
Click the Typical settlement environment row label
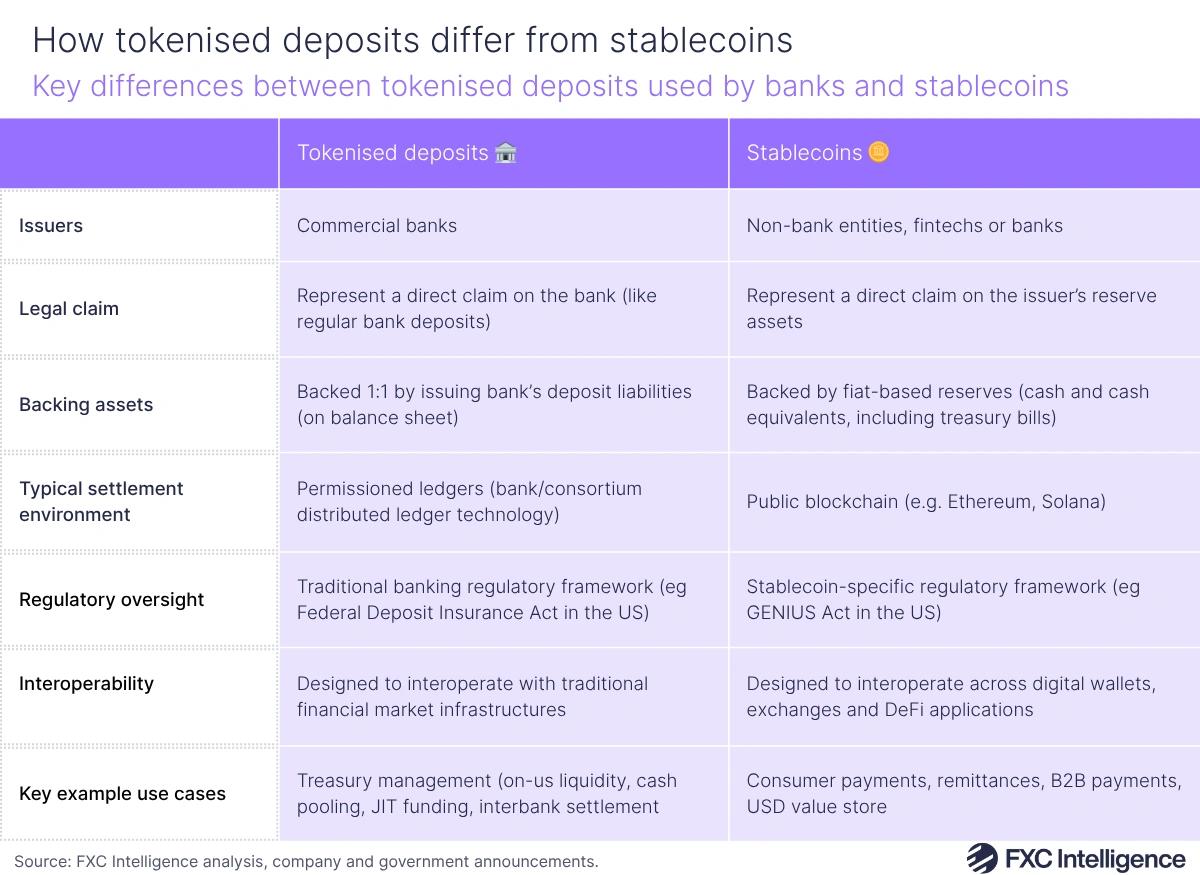(101, 501)
